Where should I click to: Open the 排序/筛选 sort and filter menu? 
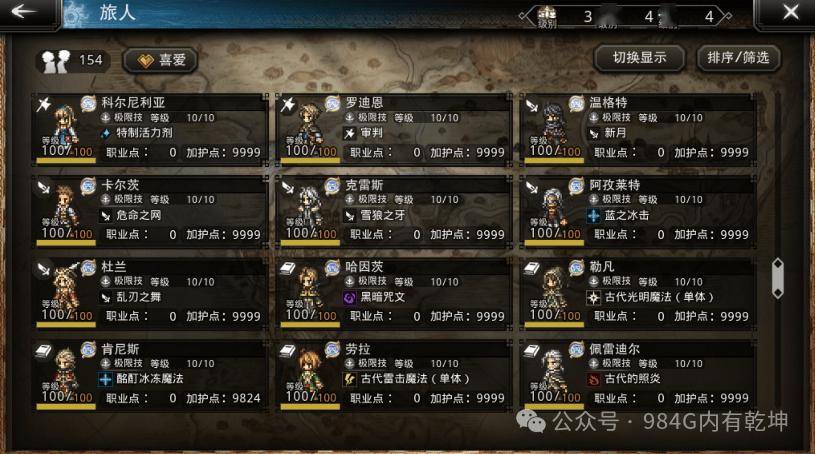pos(739,58)
